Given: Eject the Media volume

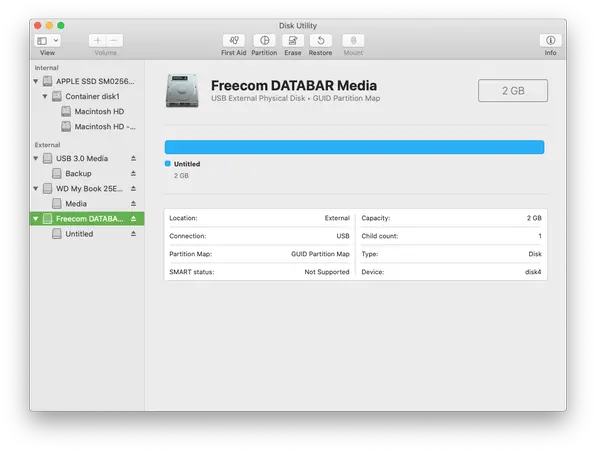Looking at the screenshot, I should click(133, 204).
